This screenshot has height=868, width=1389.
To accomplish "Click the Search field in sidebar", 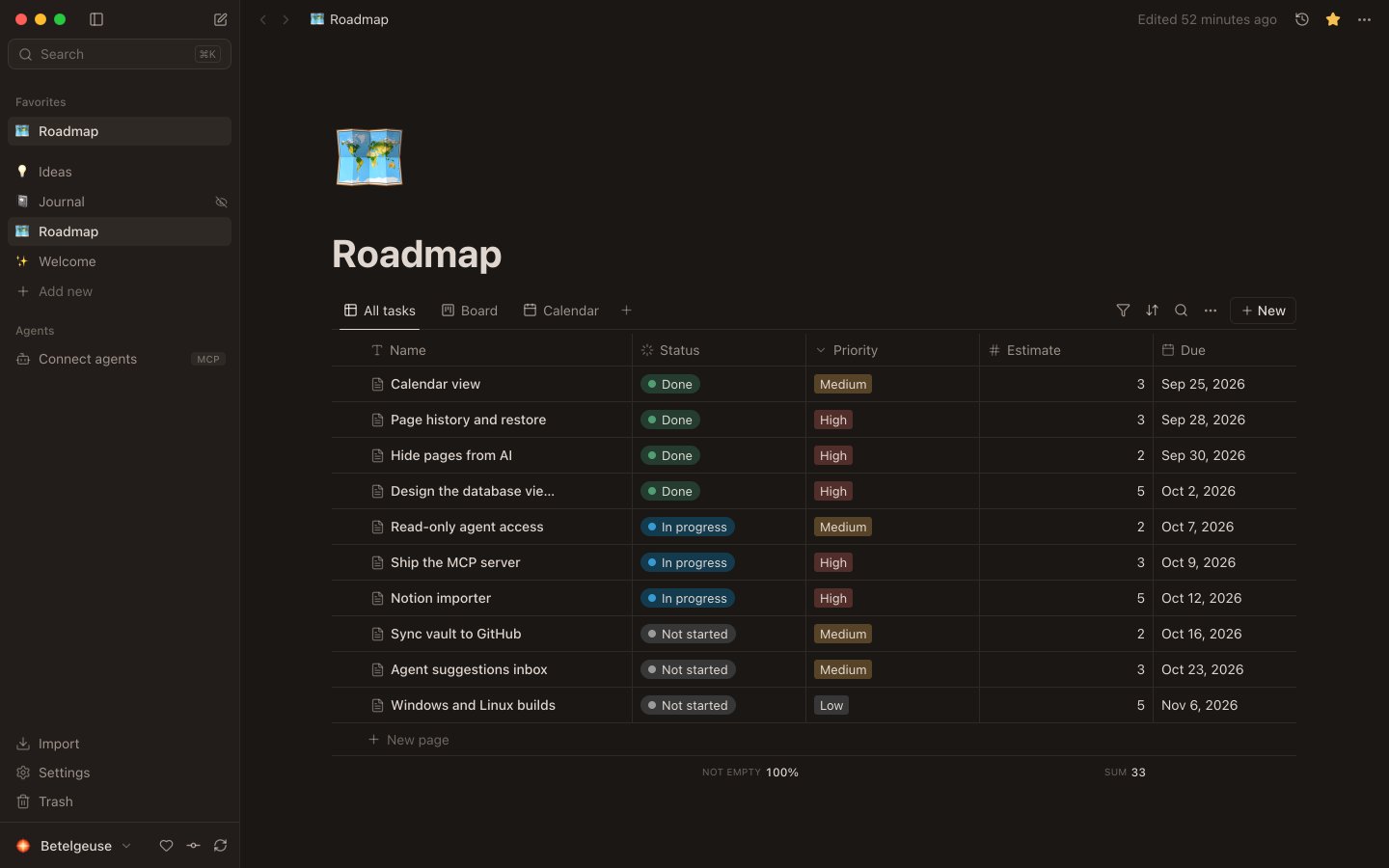I will (x=120, y=54).
